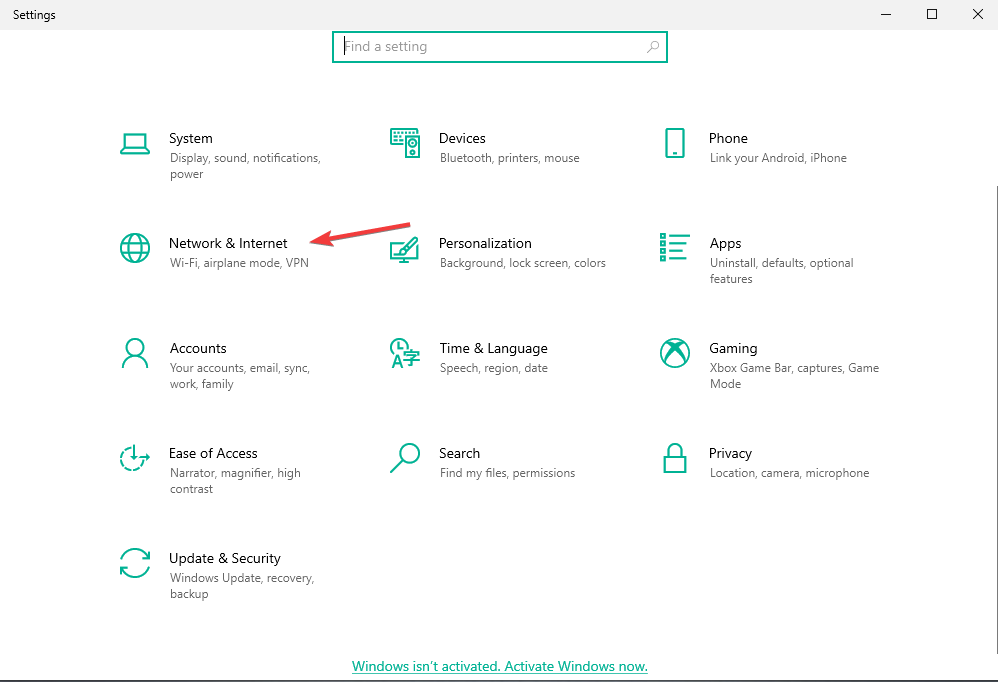Open Ease of Access via accessibility icon
The width and height of the screenshot is (998, 682).
coord(135,458)
